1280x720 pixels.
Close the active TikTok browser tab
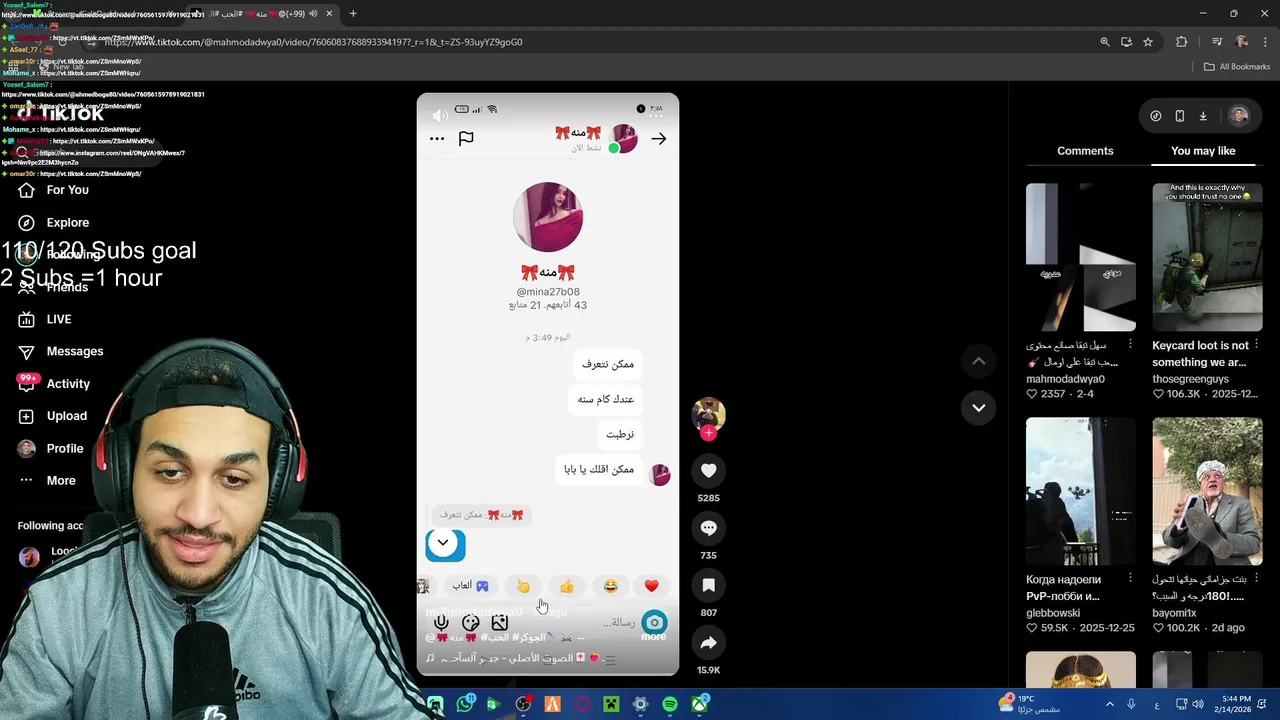[329, 14]
